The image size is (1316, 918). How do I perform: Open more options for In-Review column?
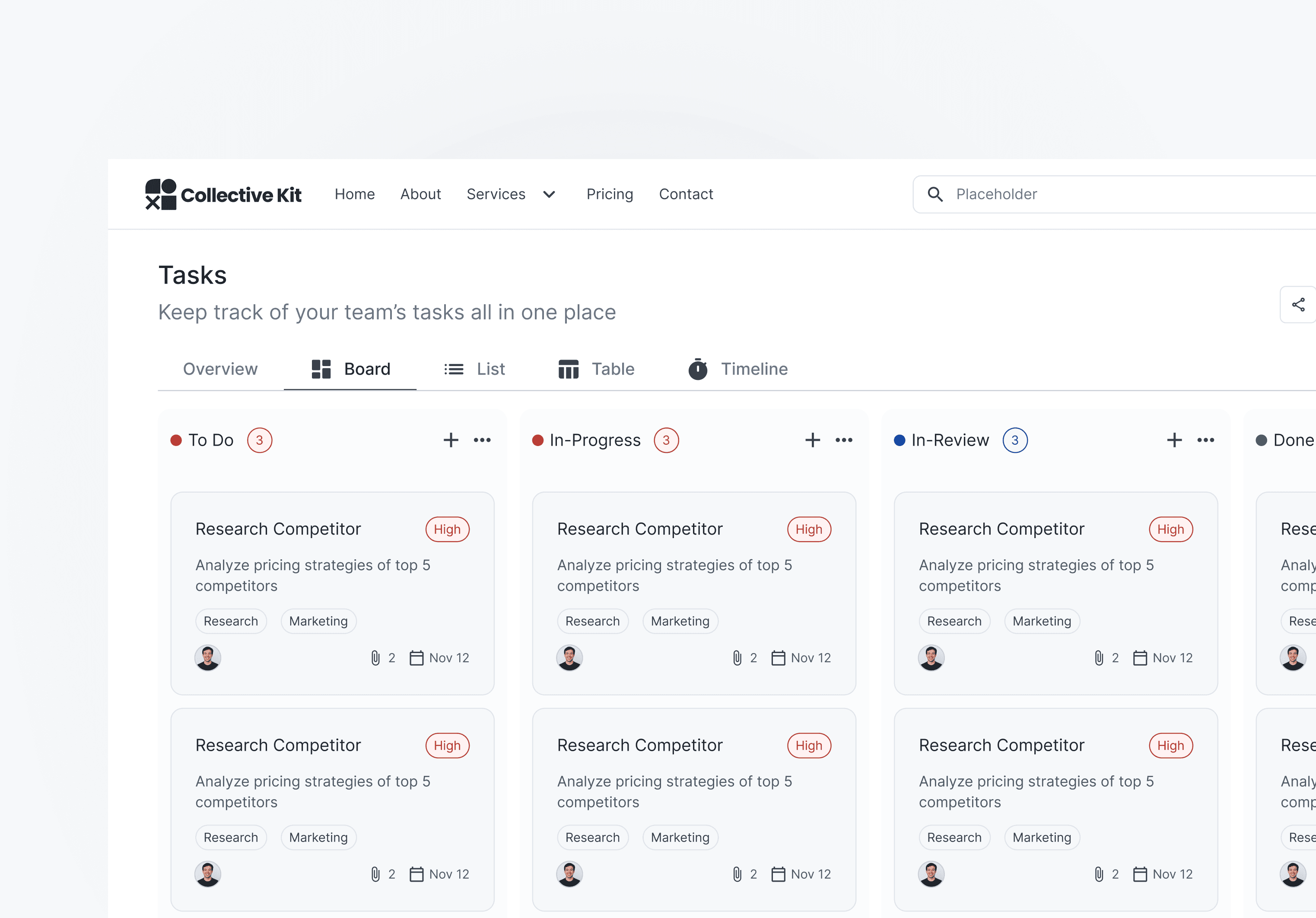pyautogui.click(x=1206, y=440)
